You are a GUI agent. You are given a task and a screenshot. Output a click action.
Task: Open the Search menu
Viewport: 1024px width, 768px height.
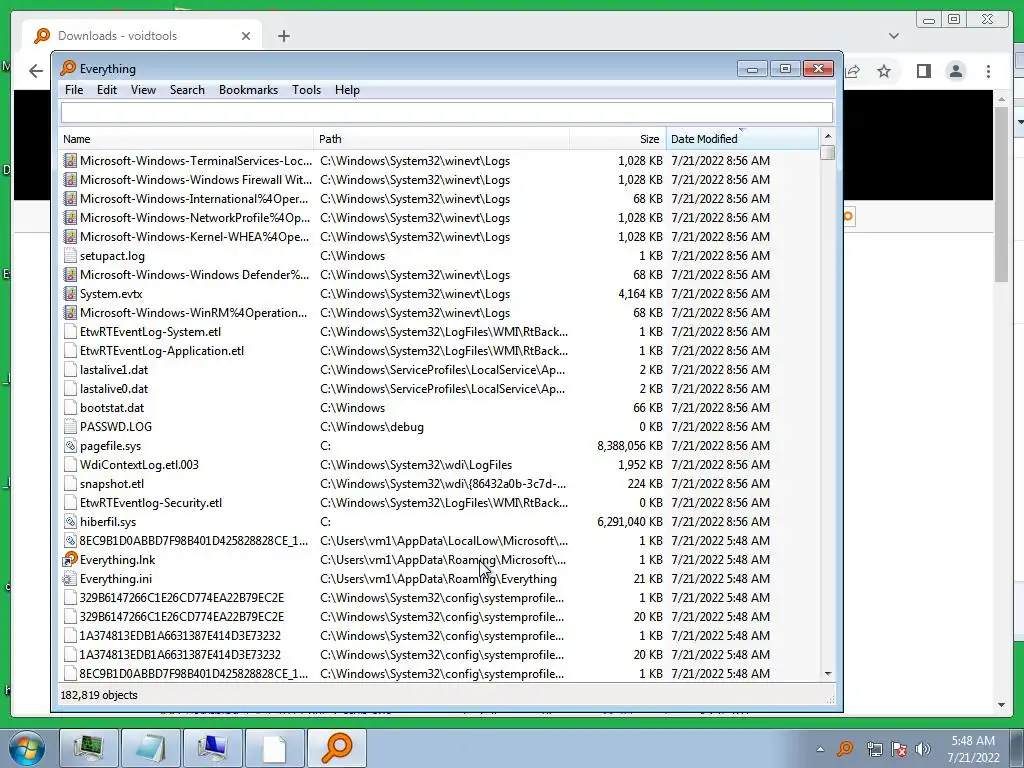point(187,90)
